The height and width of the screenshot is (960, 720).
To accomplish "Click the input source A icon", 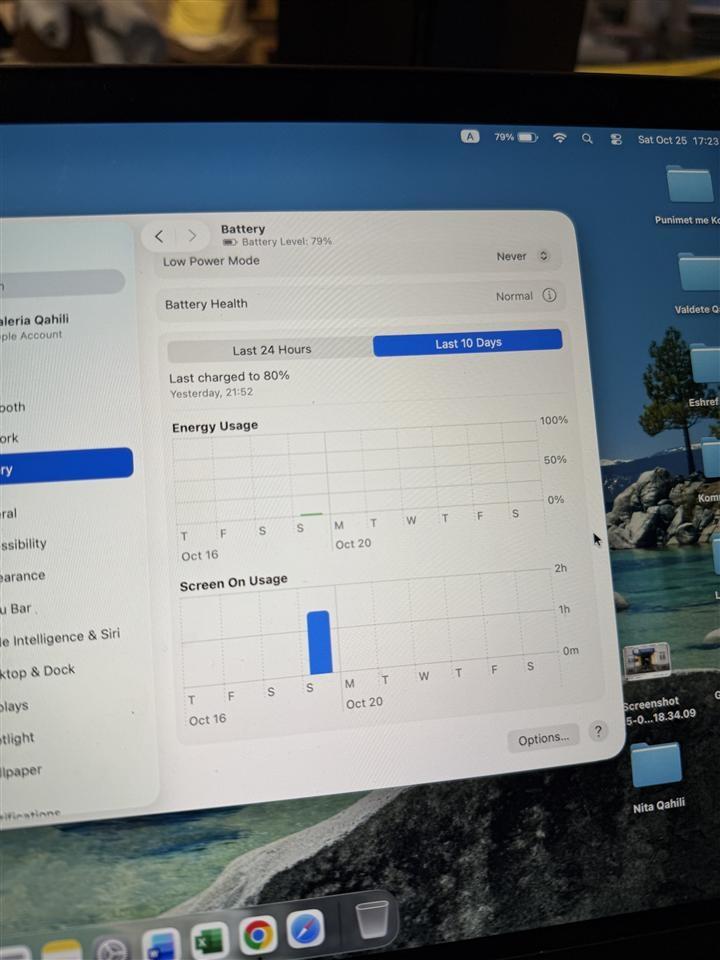I will 470,137.
